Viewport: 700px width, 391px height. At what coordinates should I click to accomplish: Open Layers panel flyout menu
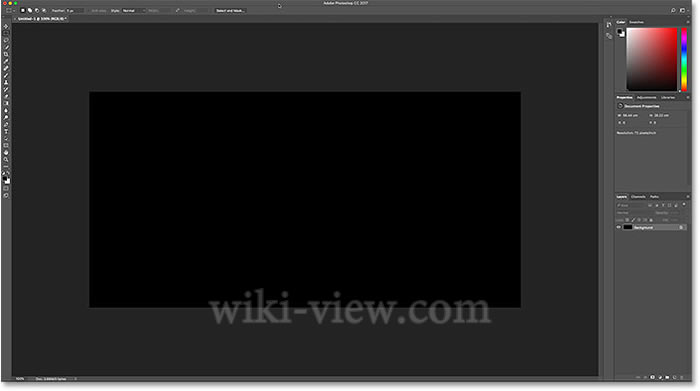(688, 196)
